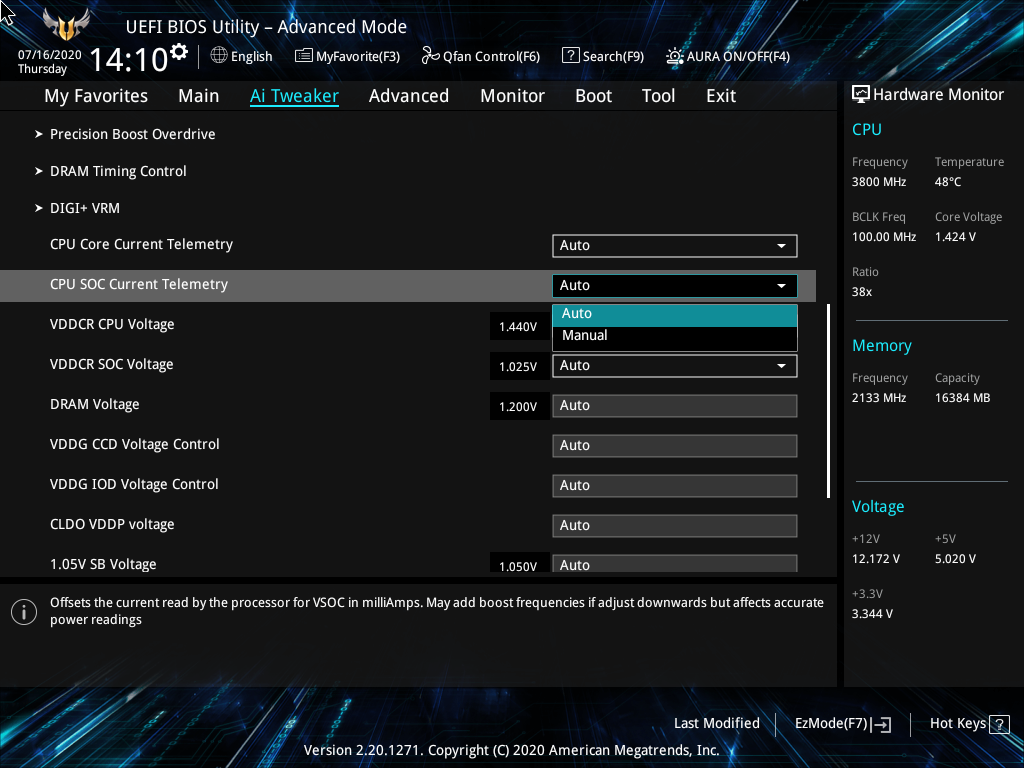Click the 1.025V VDDCR SOC value
The width and height of the screenshot is (1024, 768).
(x=518, y=366)
